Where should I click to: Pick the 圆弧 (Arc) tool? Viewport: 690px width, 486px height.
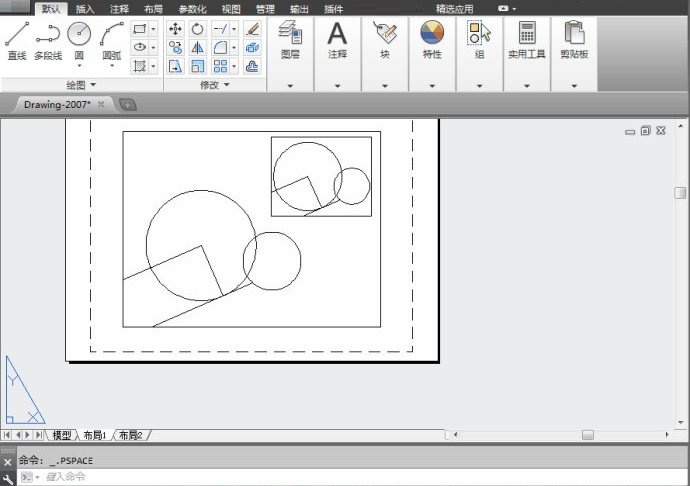click(112, 38)
